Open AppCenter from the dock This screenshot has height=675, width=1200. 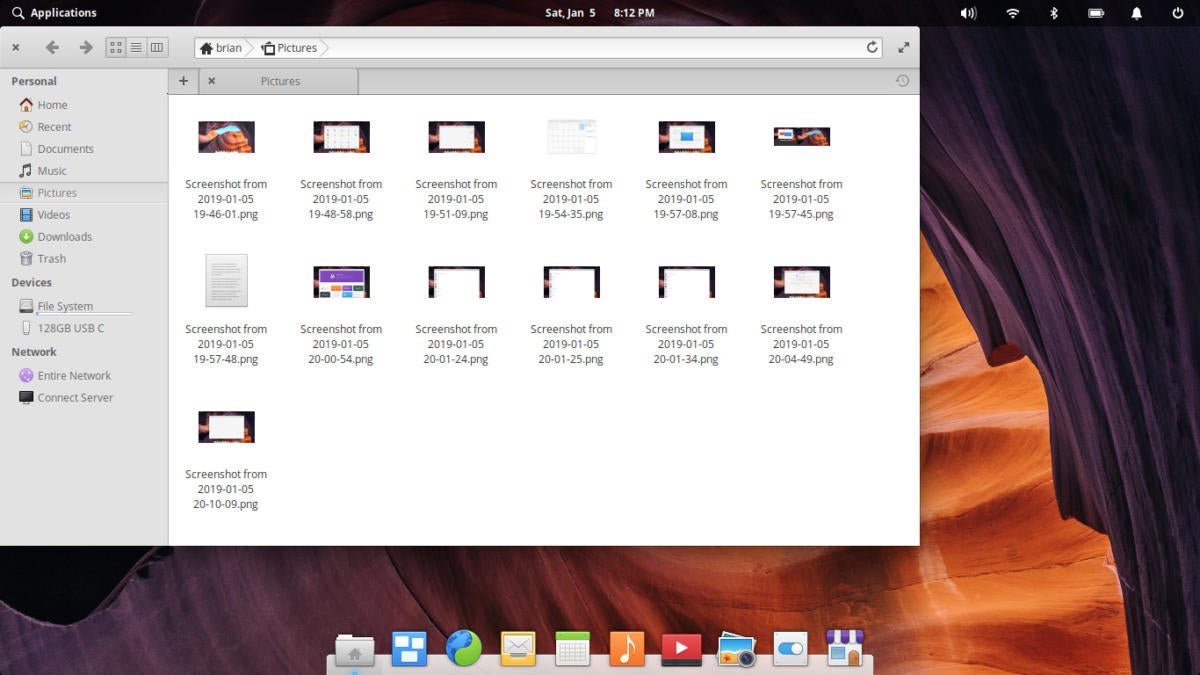[x=844, y=648]
